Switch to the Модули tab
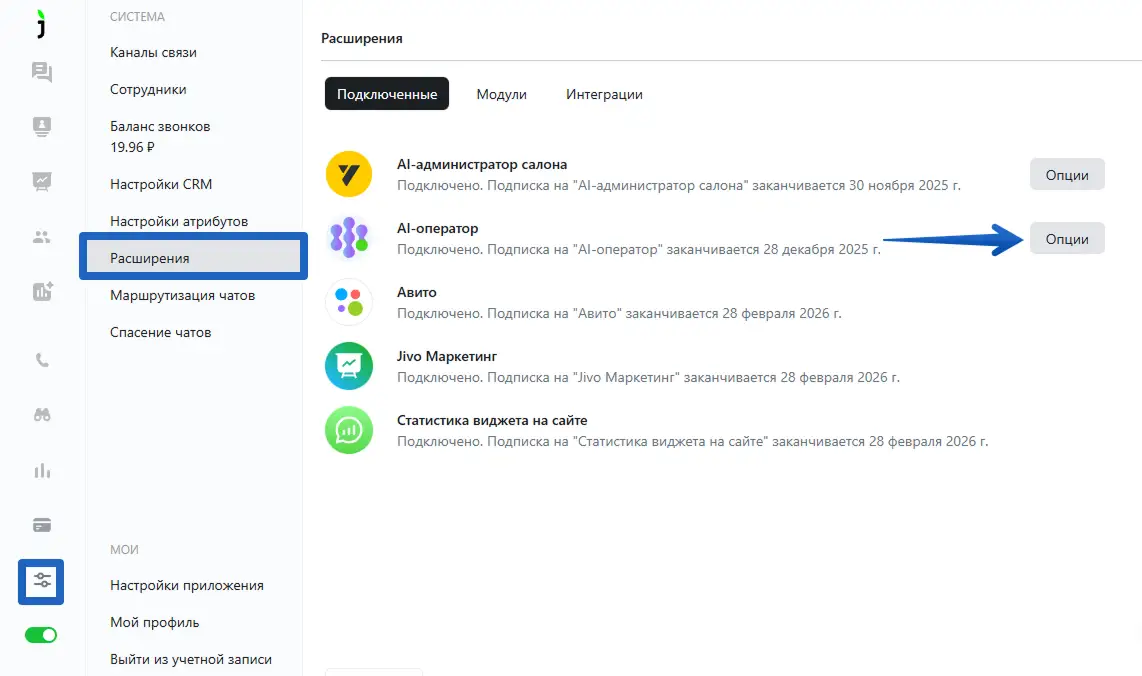1142x676 pixels. (x=501, y=94)
